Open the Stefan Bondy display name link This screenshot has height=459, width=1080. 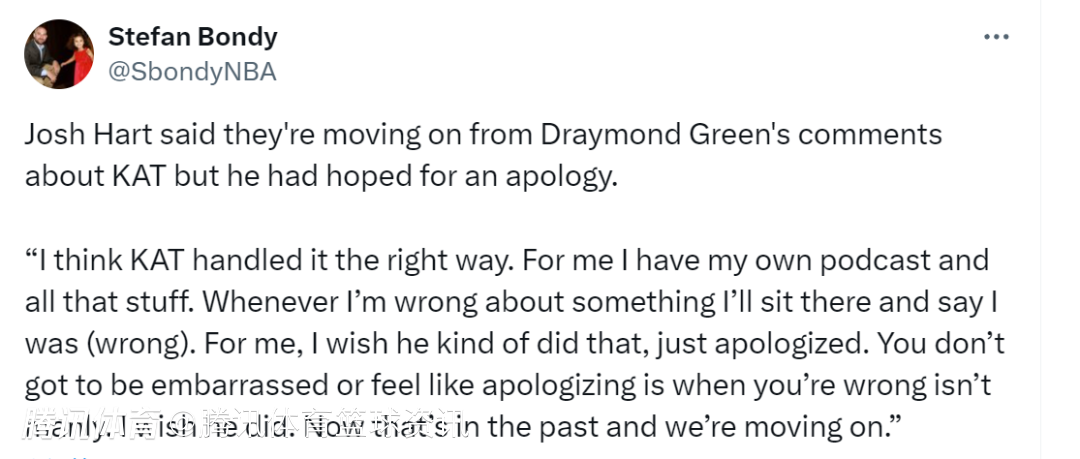click(192, 38)
